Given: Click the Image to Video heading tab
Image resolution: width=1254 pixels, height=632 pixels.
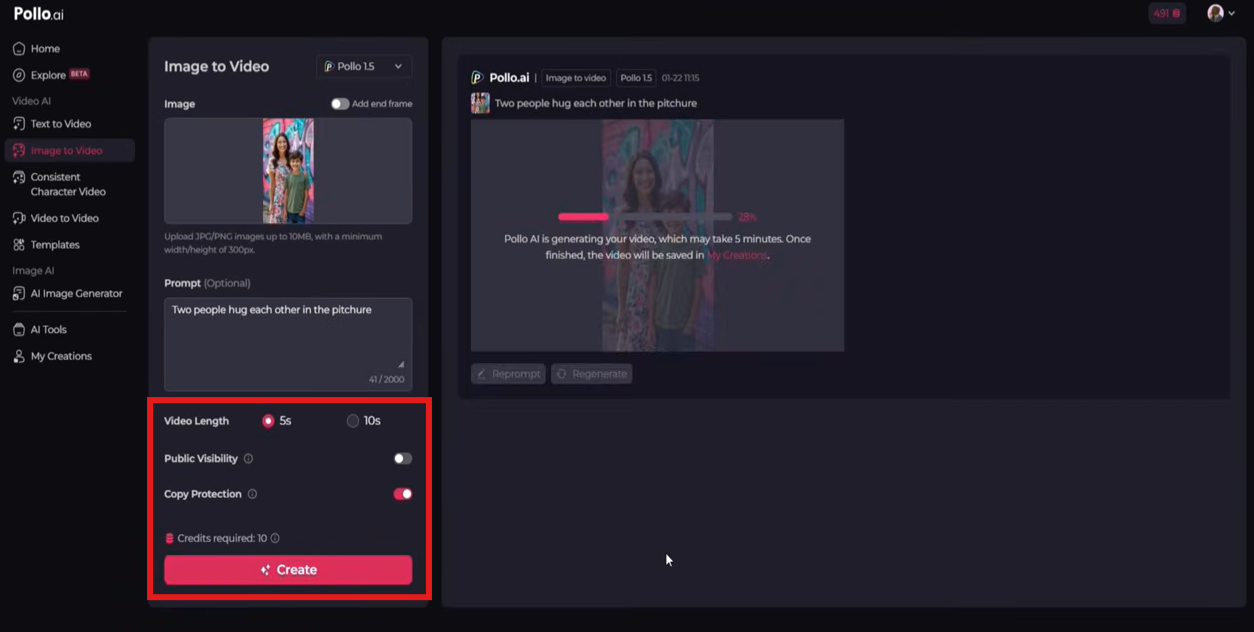Looking at the screenshot, I should point(216,66).
